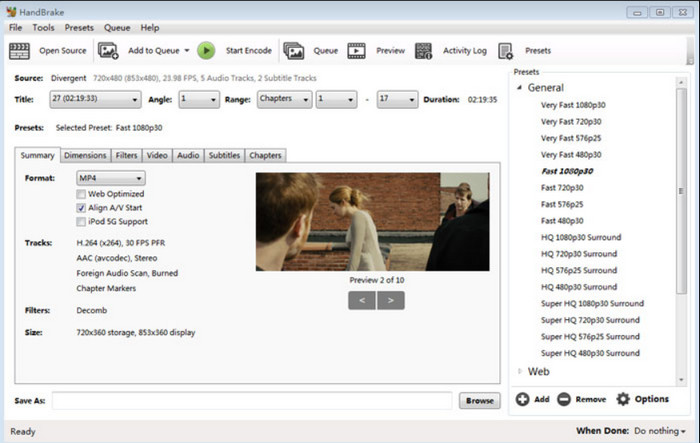
Task: Click the presets list scrollbar thumb
Action: 681,191
